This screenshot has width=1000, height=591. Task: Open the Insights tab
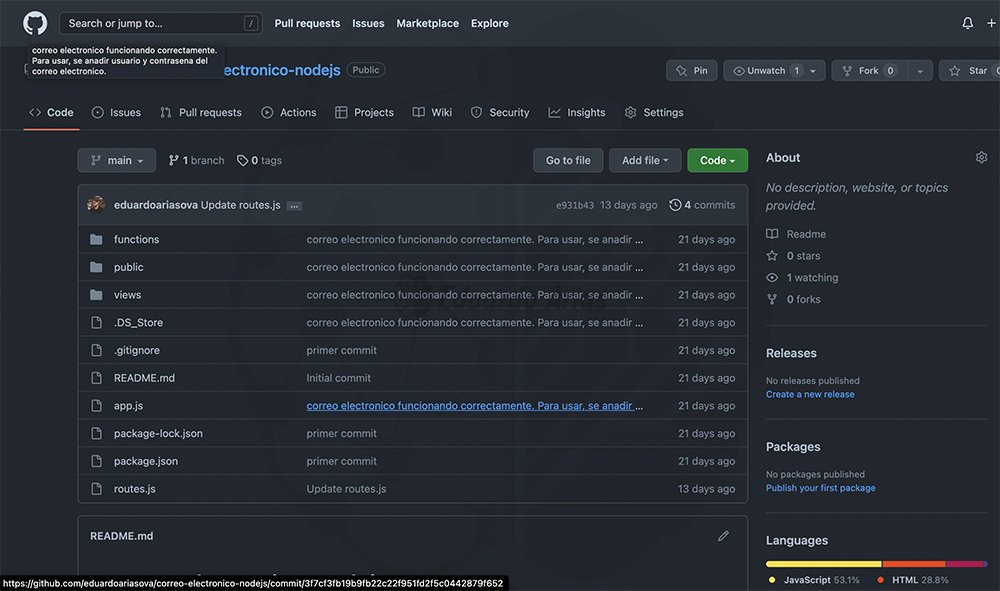point(577,112)
